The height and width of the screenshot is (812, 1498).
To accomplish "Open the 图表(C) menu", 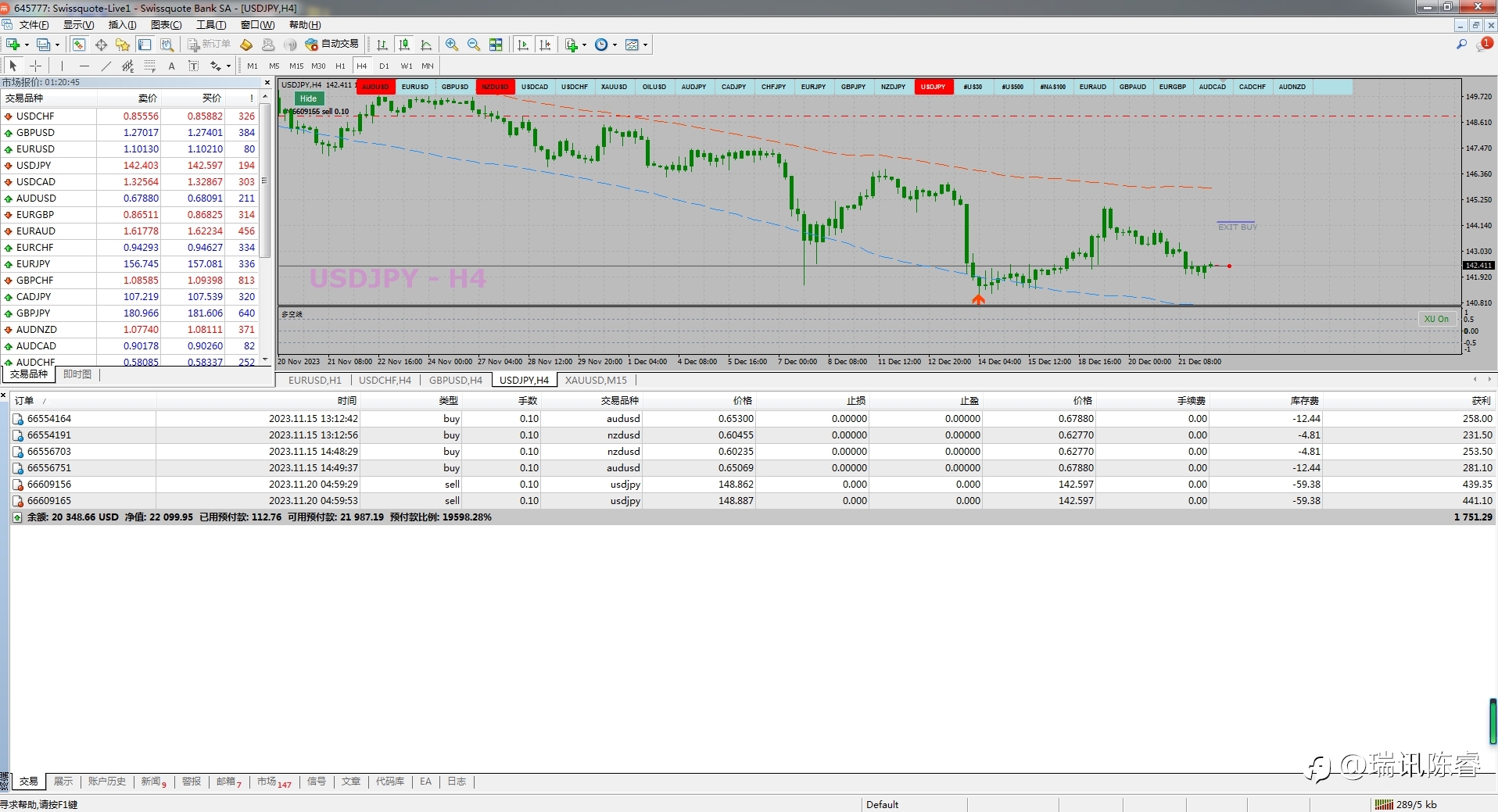I will (166, 25).
